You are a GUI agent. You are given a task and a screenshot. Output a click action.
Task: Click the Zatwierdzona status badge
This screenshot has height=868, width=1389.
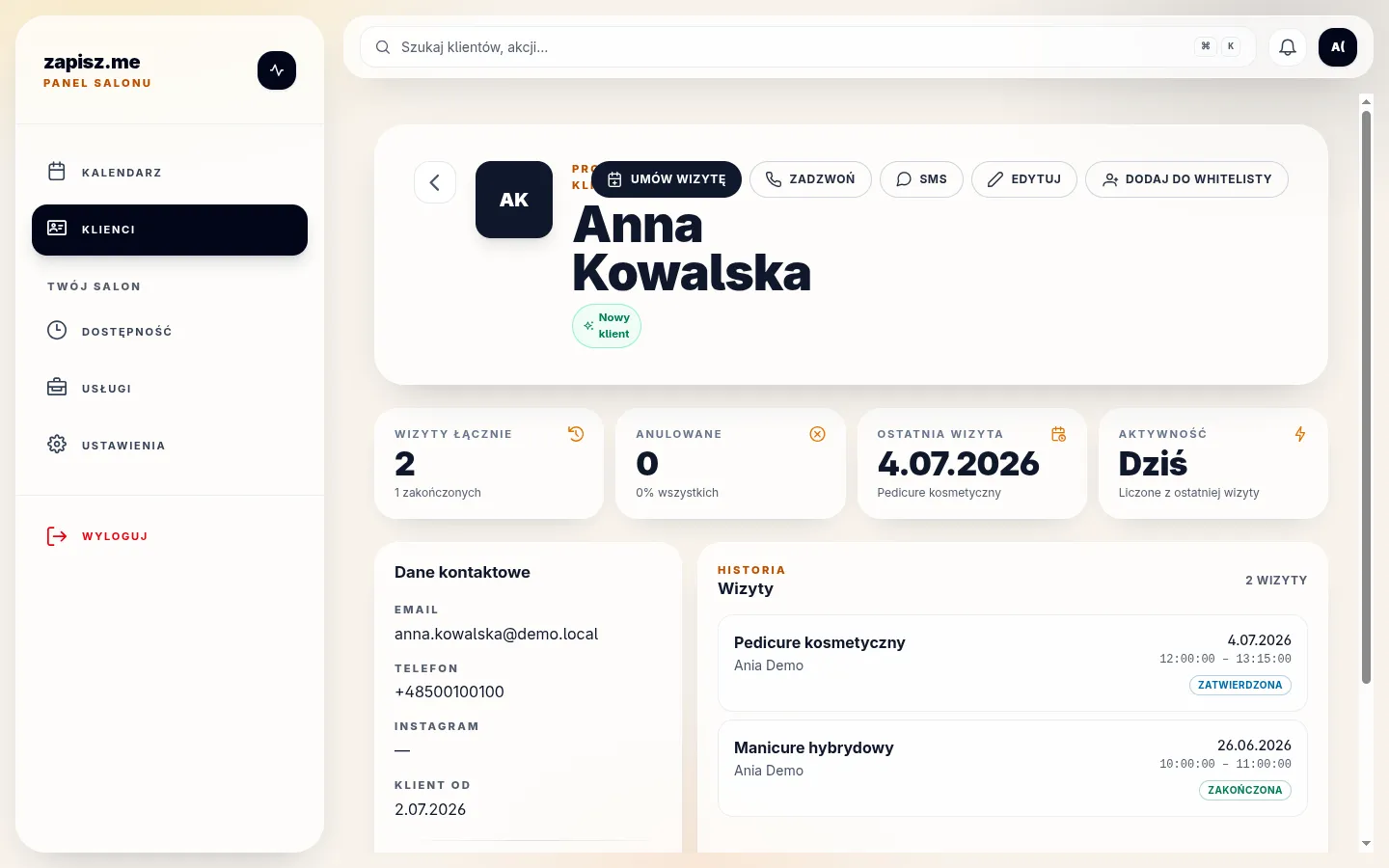tap(1239, 685)
